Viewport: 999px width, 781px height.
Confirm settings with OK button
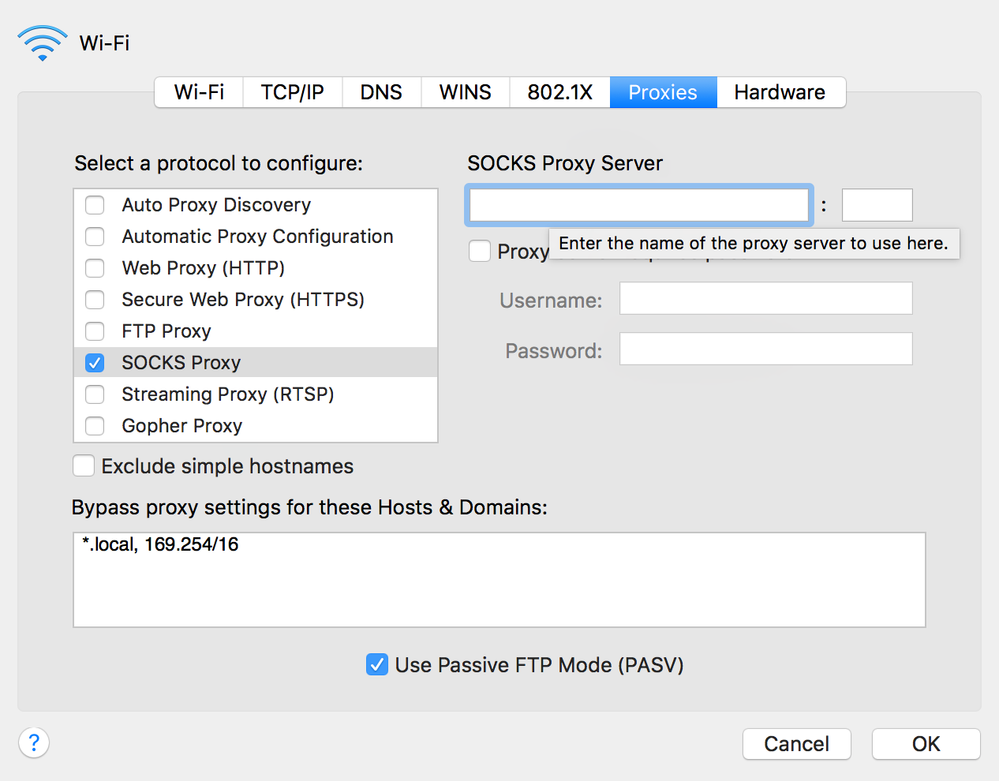926,744
